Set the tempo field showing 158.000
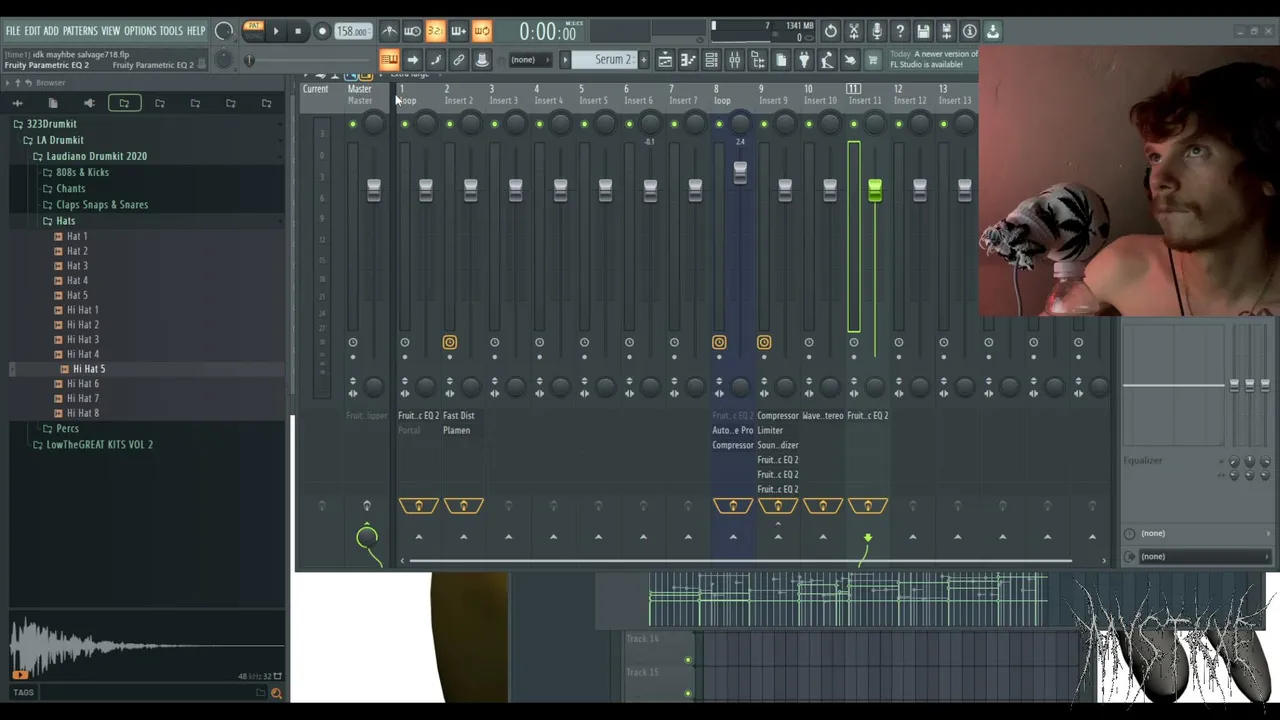 tap(352, 31)
